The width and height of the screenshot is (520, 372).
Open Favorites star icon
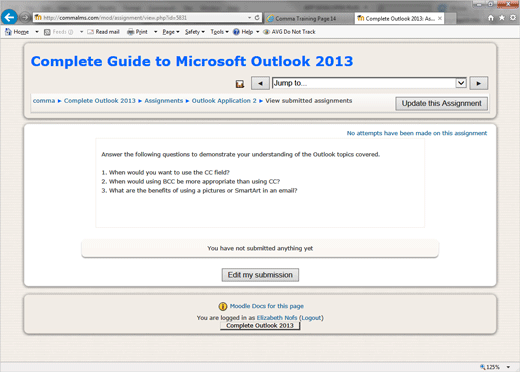(502, 18)
